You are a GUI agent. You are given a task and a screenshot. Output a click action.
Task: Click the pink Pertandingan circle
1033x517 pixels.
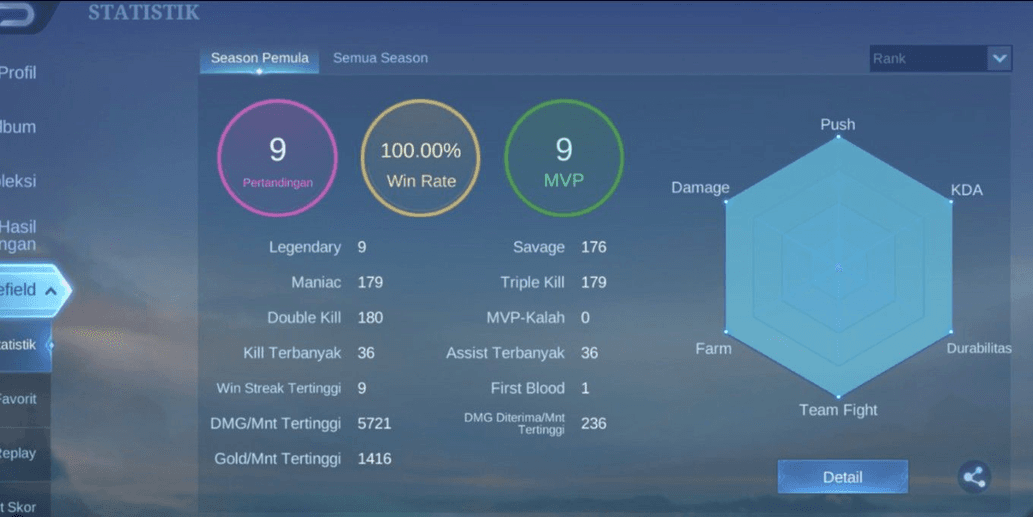click(x=277, y=157)
